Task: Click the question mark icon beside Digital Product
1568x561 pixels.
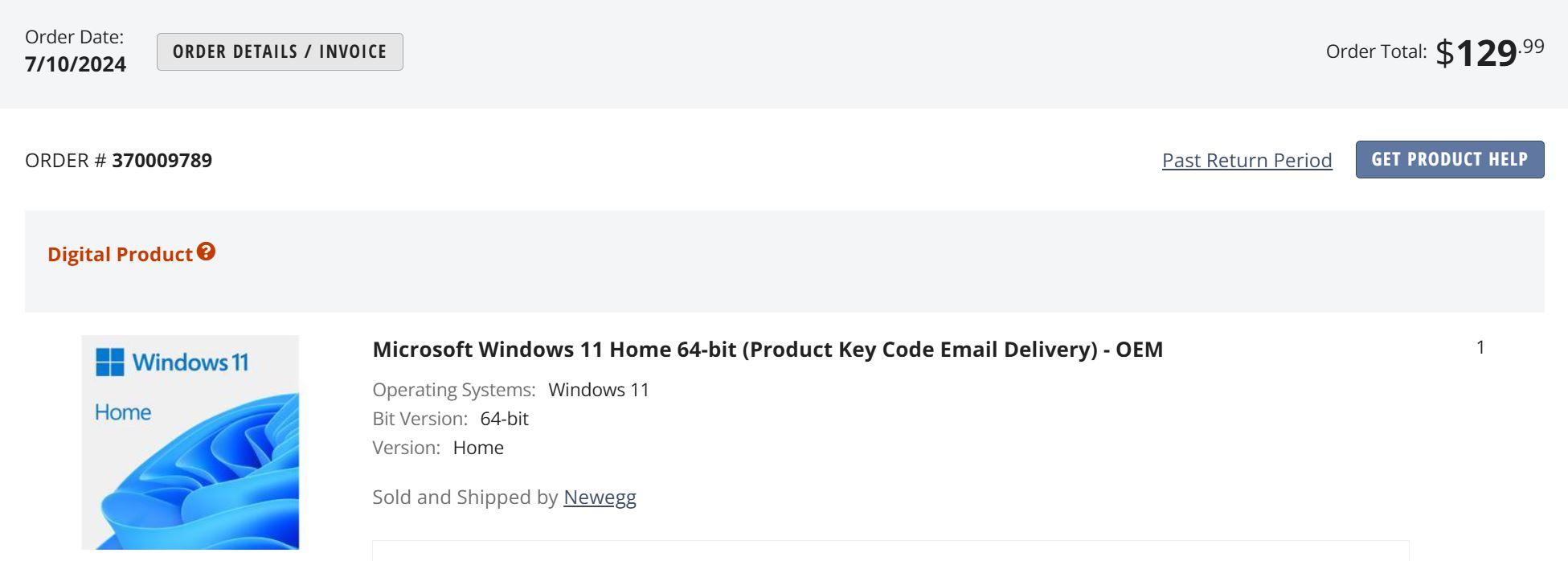Action: (x=206, y=252)
